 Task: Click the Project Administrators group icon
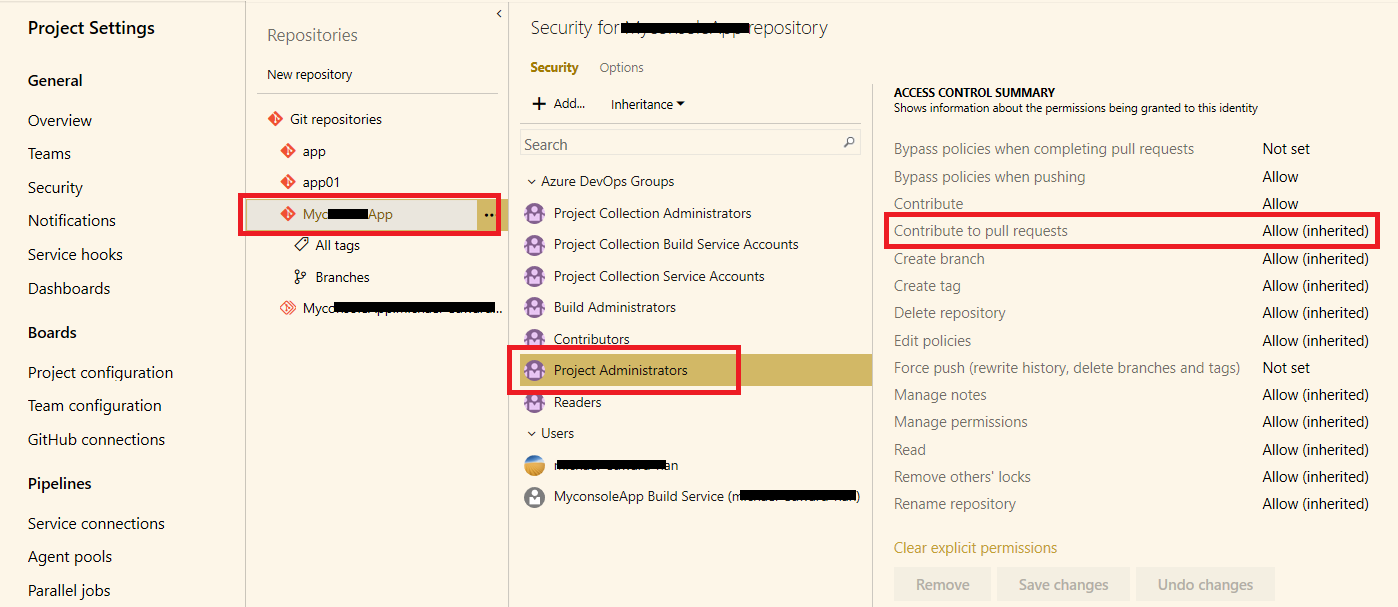(535, 370)
